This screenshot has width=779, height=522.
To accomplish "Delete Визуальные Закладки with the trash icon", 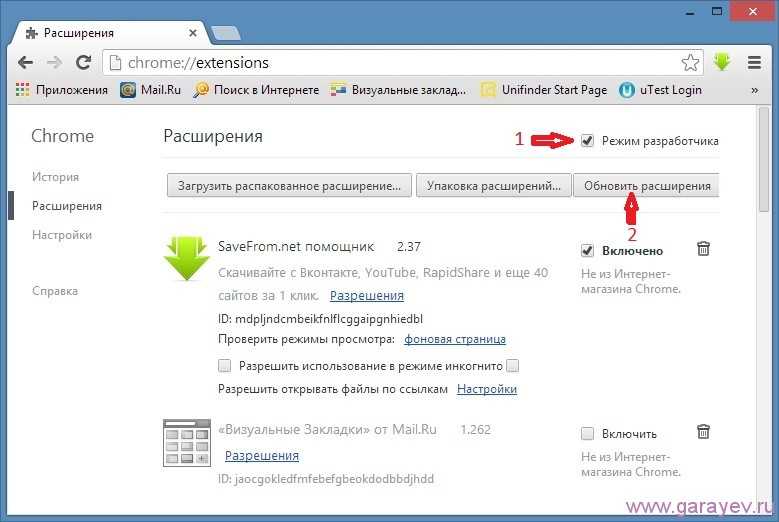I will (703, 432).
